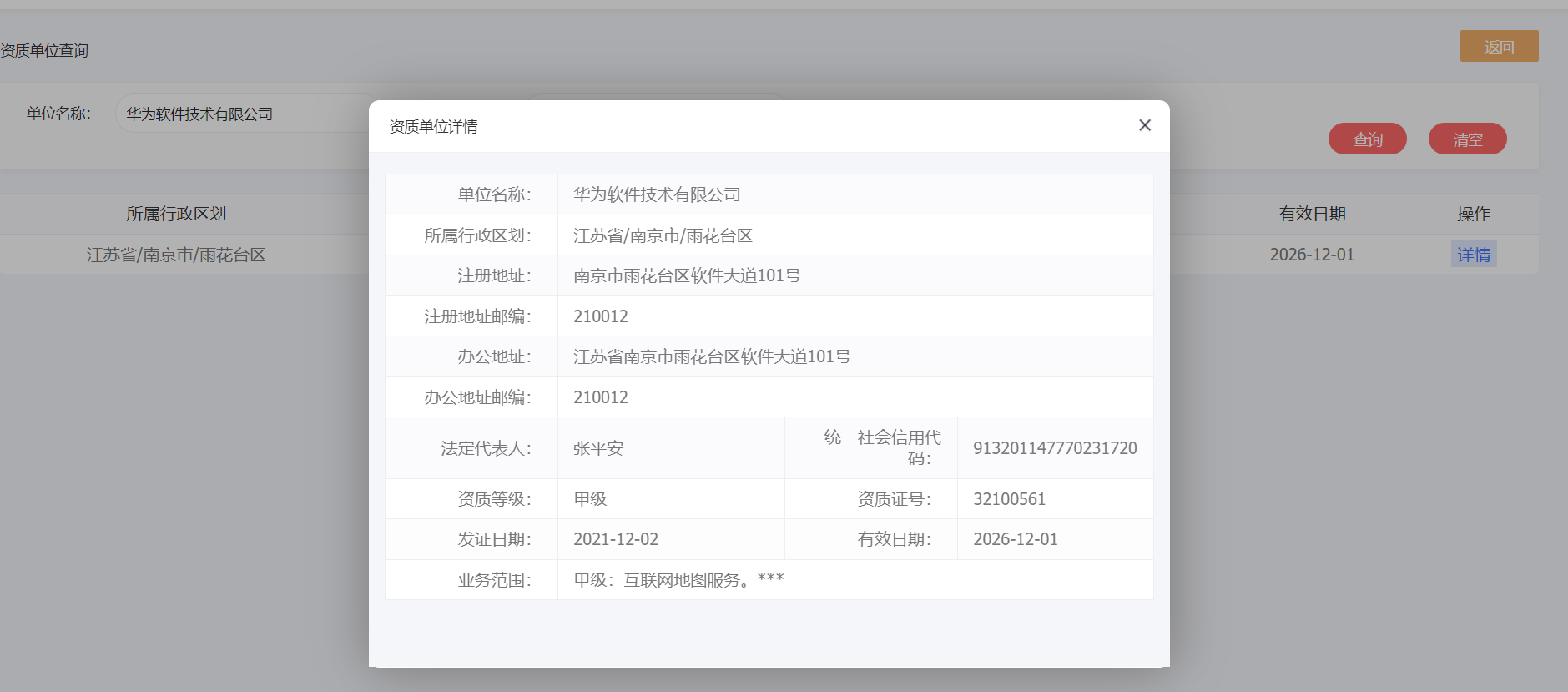Select office address 江苏省南京市雨花台区软件大道101号
Screen dimensions: 1568x692
click(712, 356)
